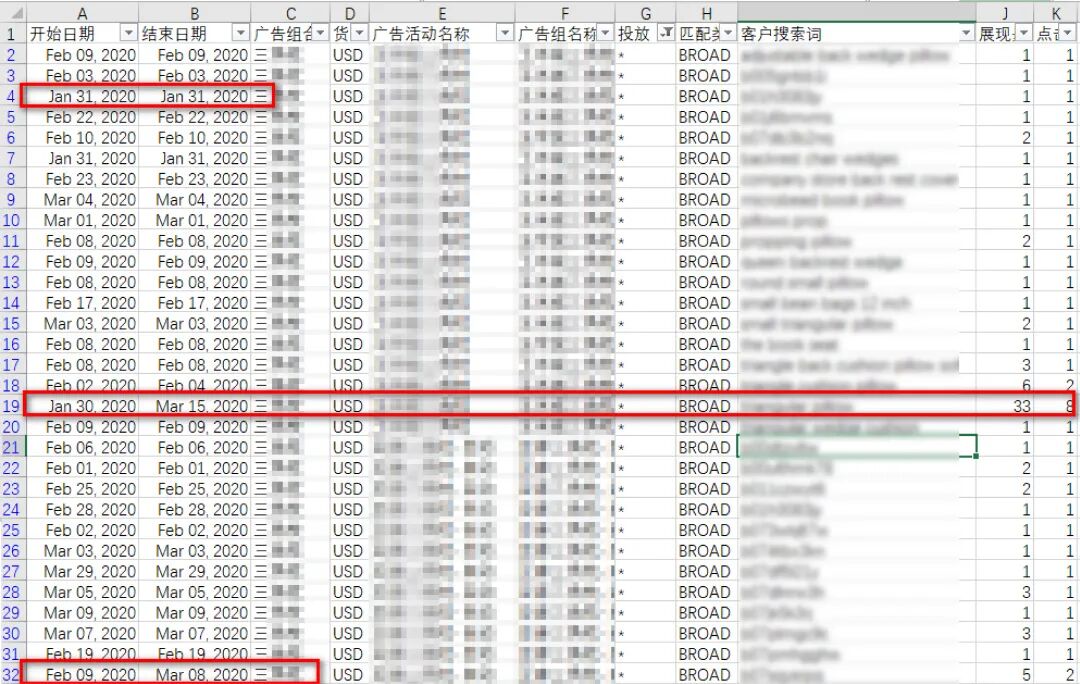Click the impressions value 5 in row 32
This screenshot has width=1080, height=684.
coord(1005,674)
